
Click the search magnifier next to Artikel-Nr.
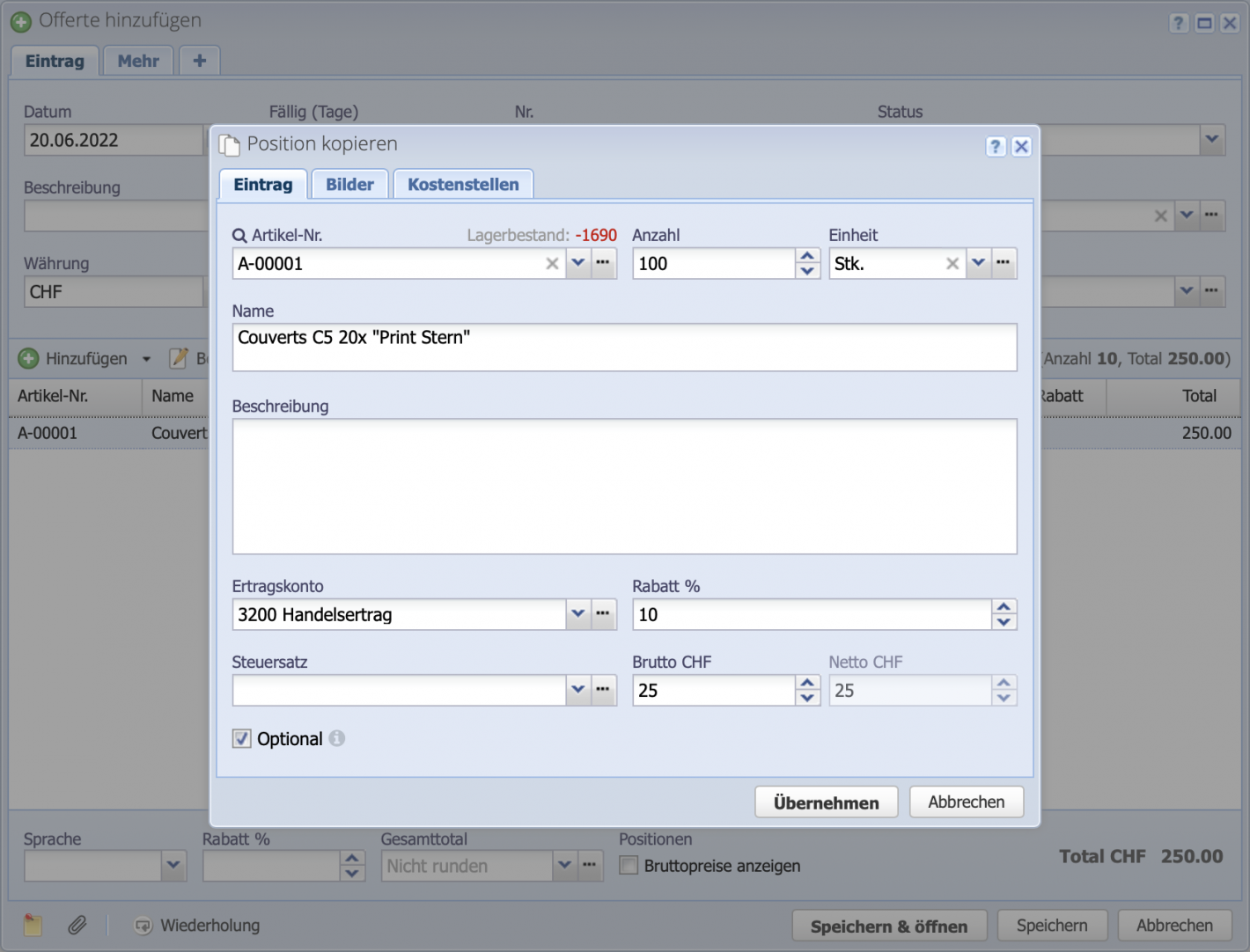pyautogui.click(x=238, y=235)
